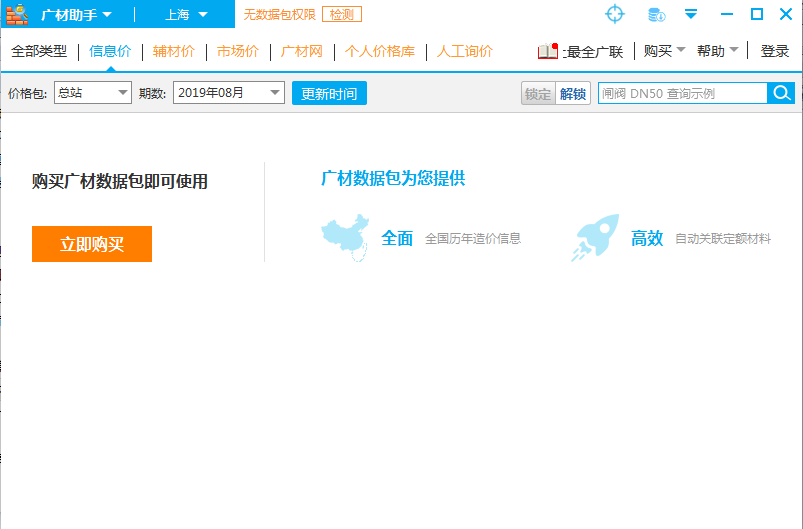
Task: Open the 价格包 总站 combo box
Action: (93, 93)
